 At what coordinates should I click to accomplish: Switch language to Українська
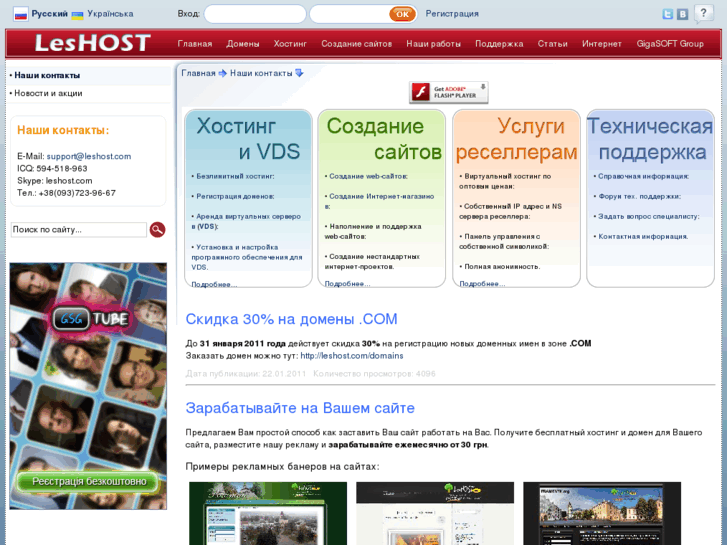tap(110, 14)
